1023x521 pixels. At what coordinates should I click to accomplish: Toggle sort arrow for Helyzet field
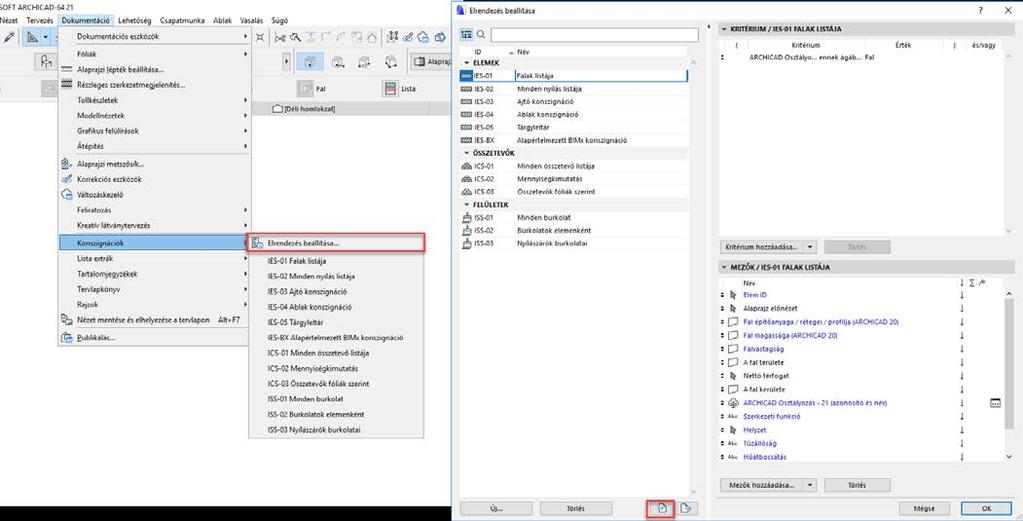962,430
